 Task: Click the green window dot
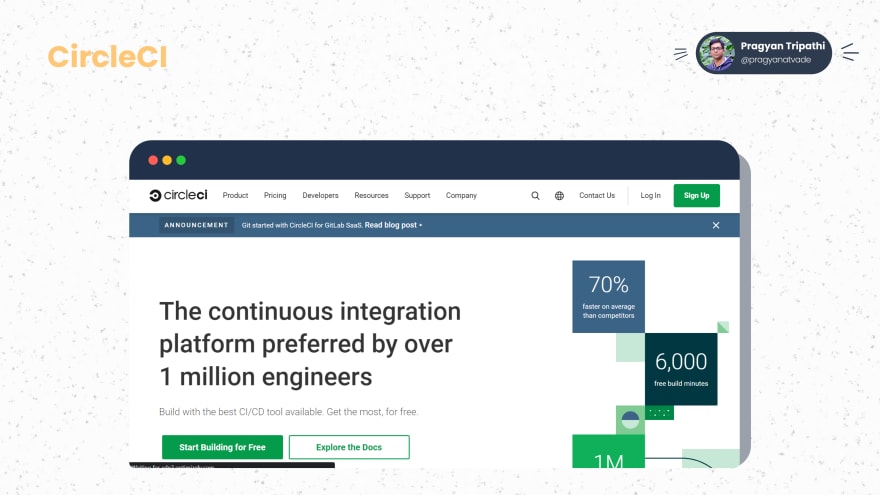[x=181, y=160]
